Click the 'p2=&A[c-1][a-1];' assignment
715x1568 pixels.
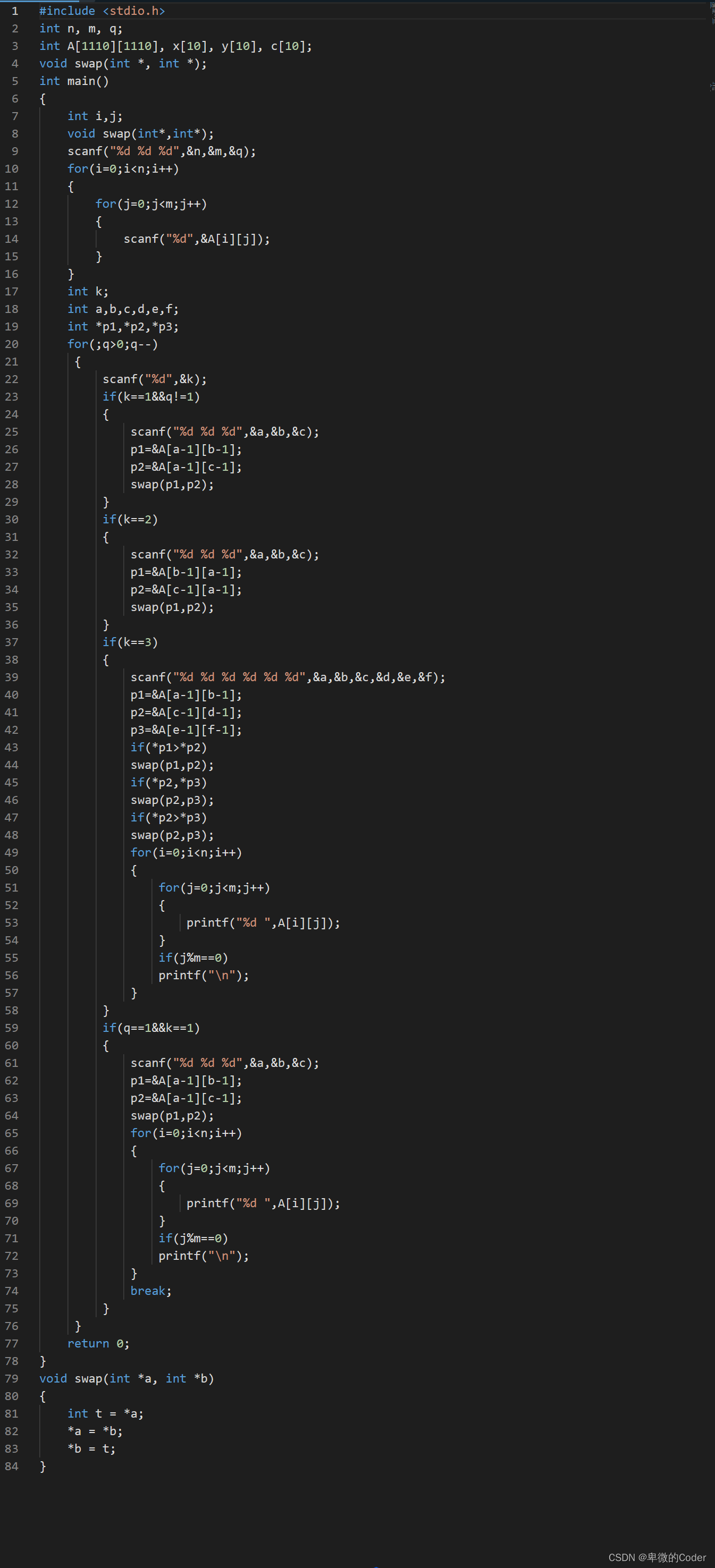pyautogui.click(x=187, y=590)
